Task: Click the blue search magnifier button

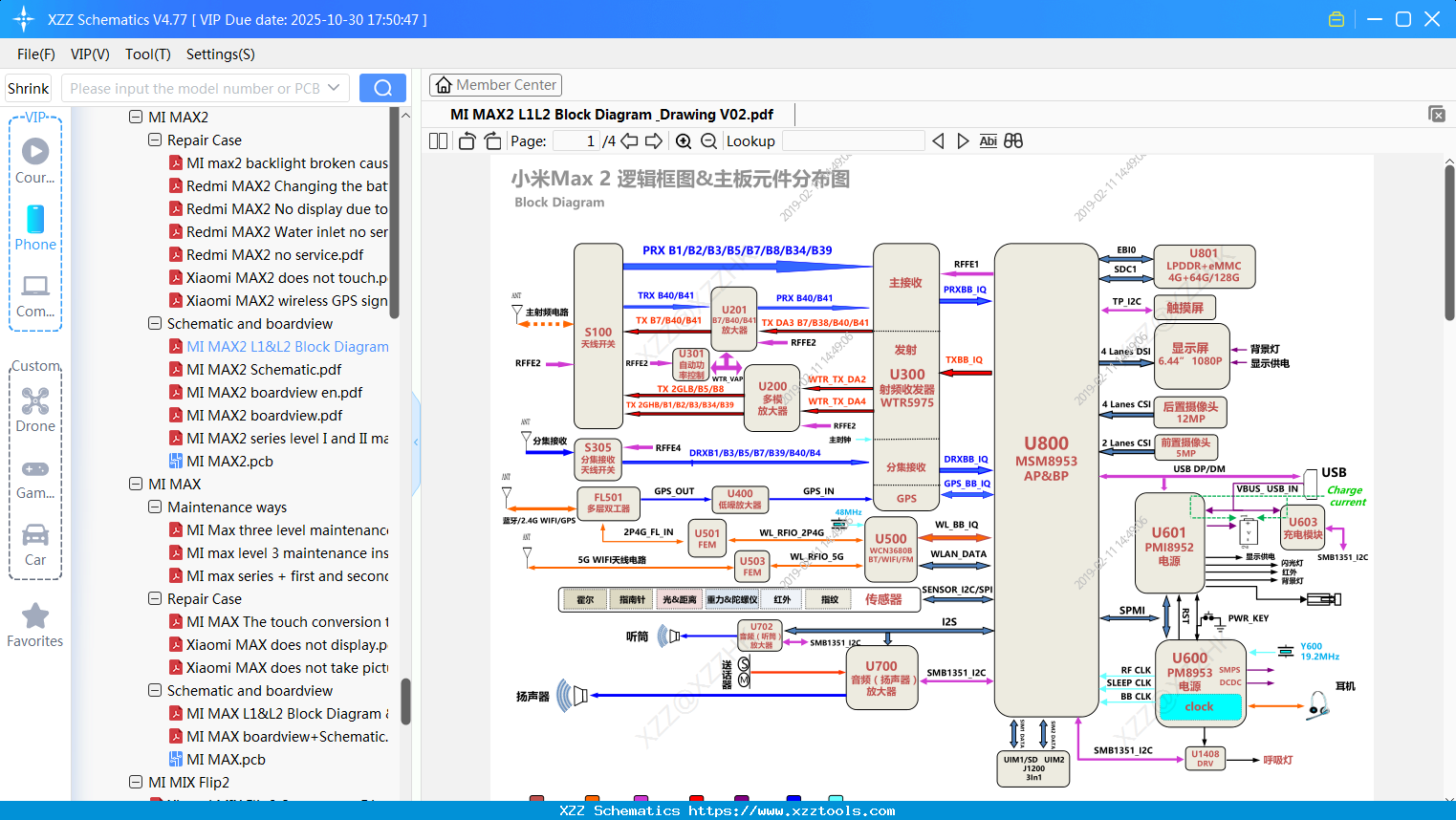Action: pyautogui.click(x=382, y=87)
